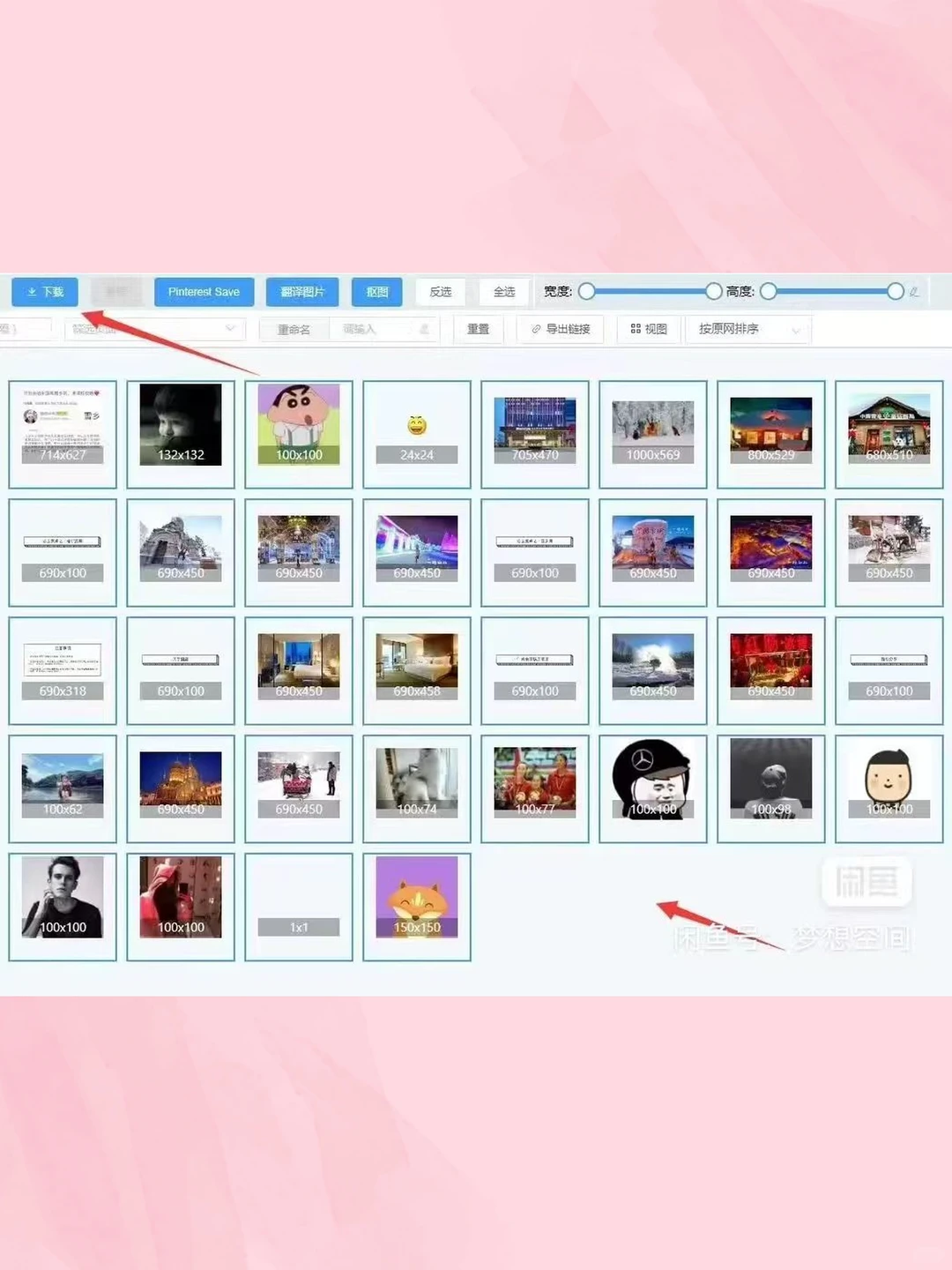Select the 100x74 white cat thumbnail

click(417, 788)
